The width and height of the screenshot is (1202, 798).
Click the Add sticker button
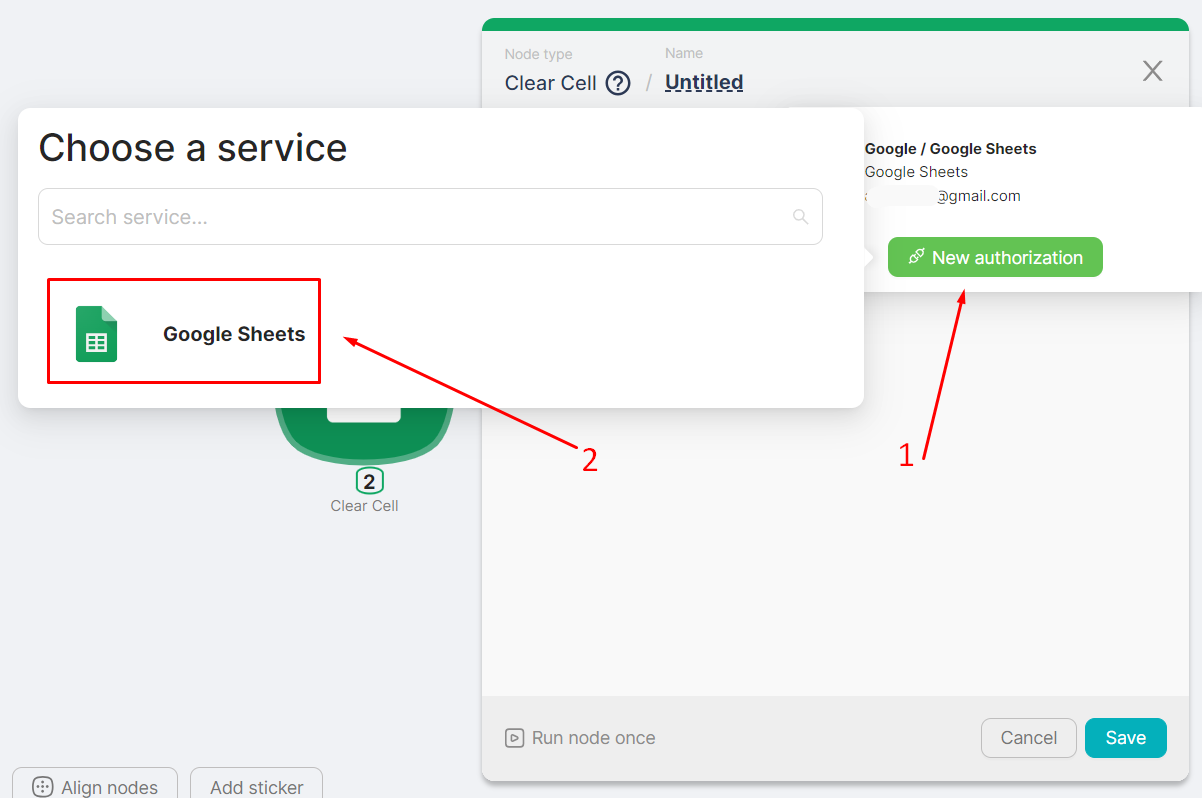256,787
